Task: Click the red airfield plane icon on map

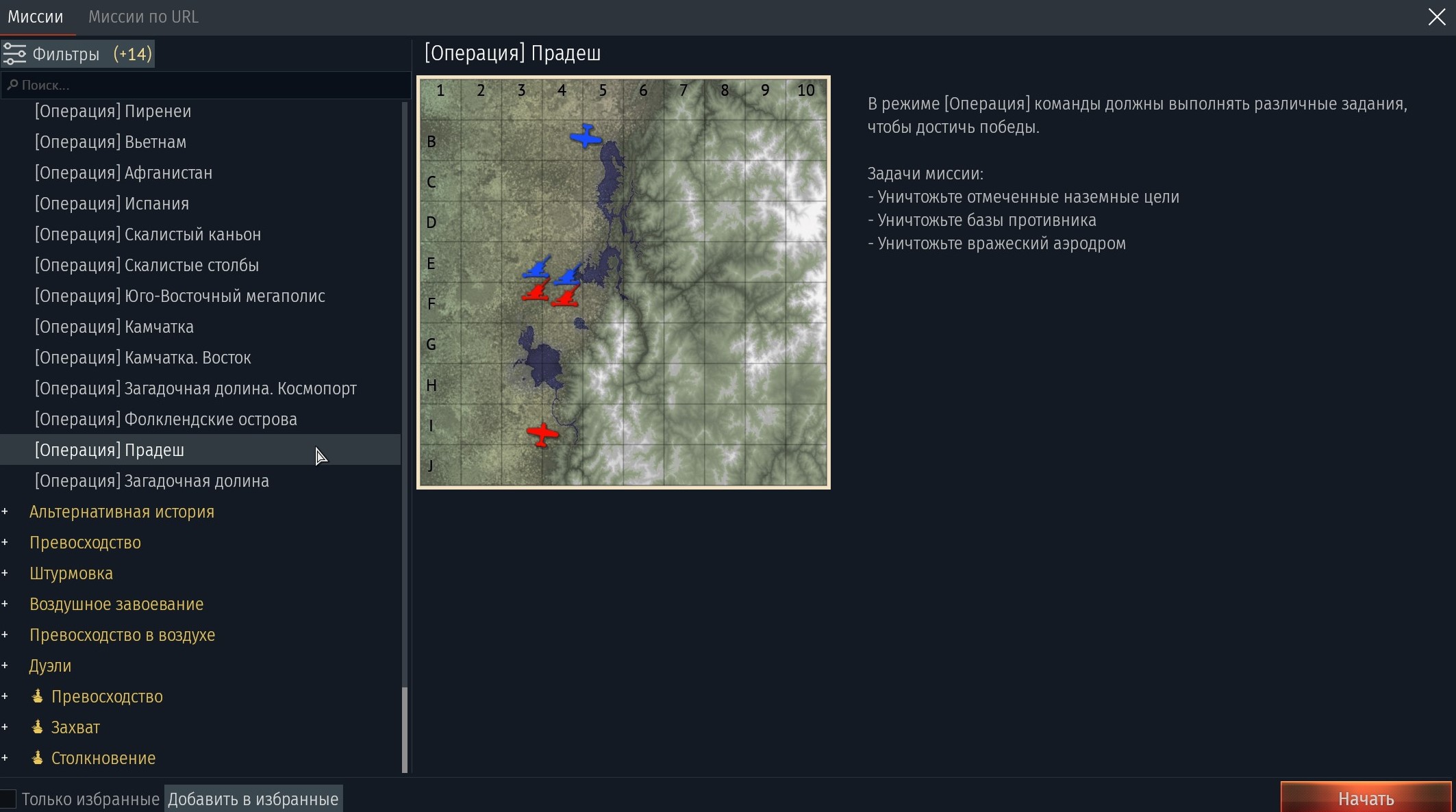Action: [542, 434]
